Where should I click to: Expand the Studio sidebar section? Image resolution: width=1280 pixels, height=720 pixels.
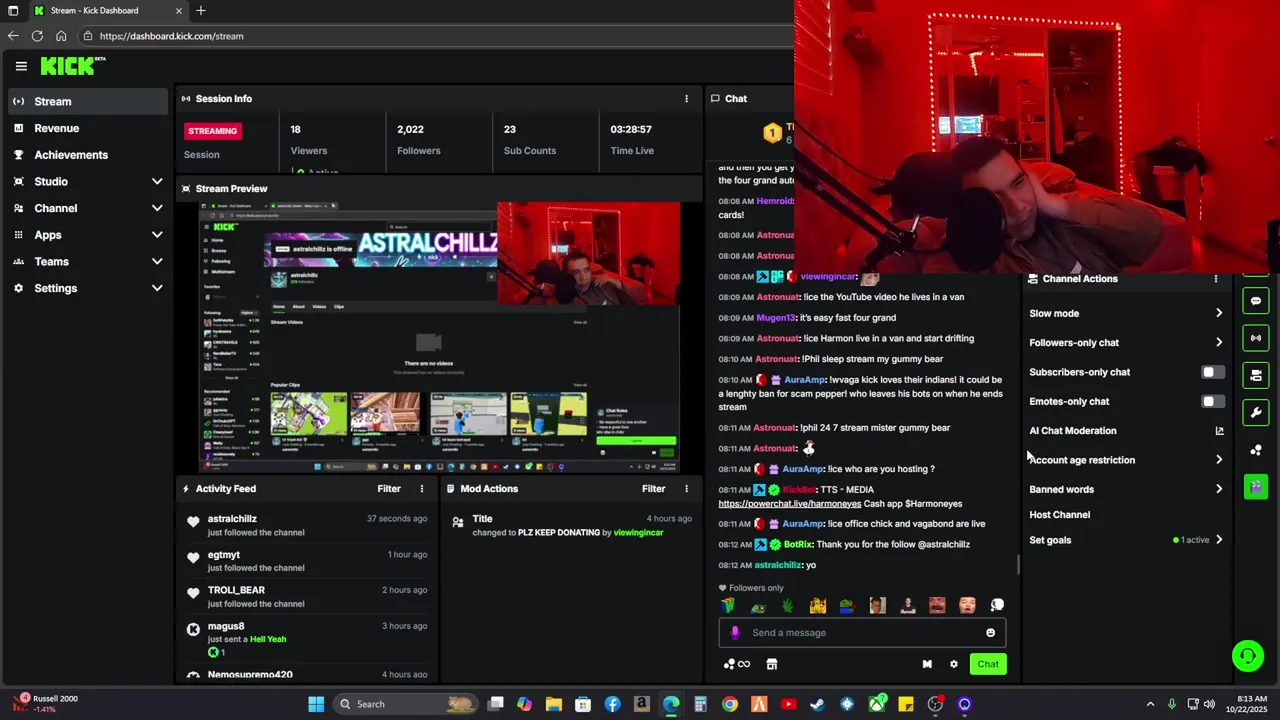coord(157,182)
